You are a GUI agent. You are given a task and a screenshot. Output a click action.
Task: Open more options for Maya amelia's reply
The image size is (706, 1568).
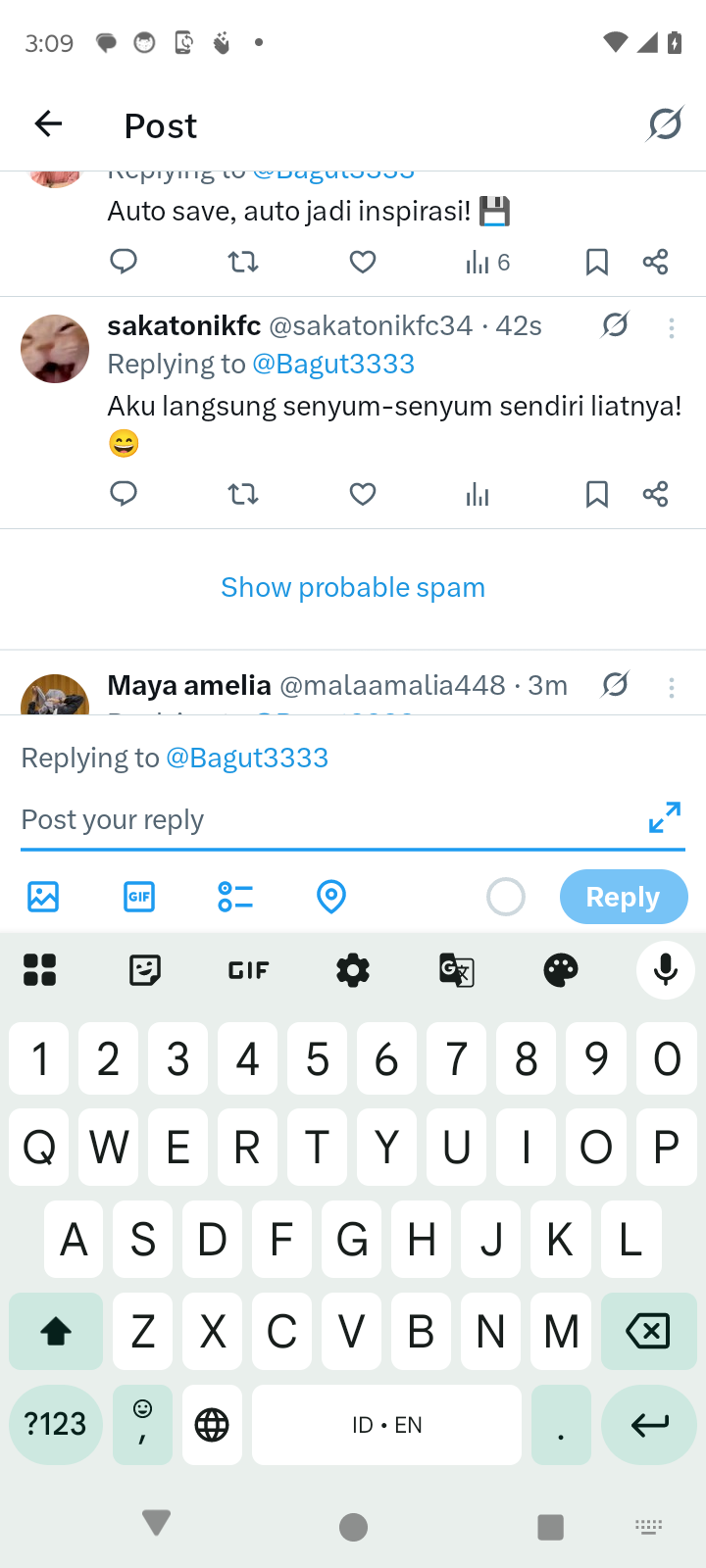click(672, 688)
